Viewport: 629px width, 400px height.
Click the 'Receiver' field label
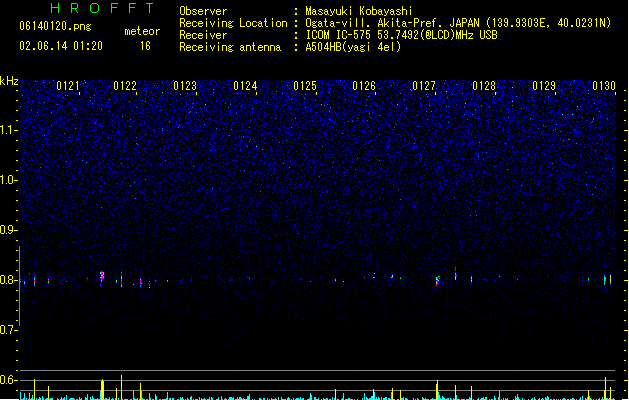pyautogui.click(x=203, y=35)
